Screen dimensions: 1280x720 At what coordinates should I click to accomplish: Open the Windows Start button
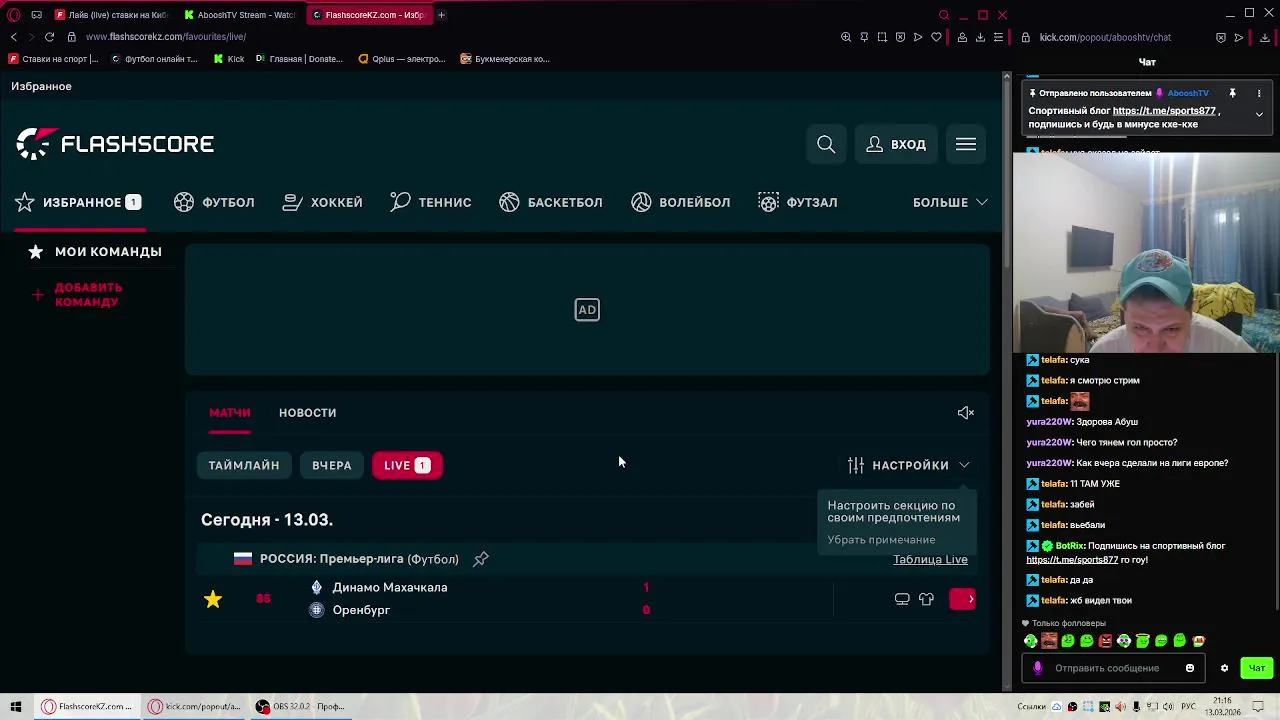coord(16,706)
